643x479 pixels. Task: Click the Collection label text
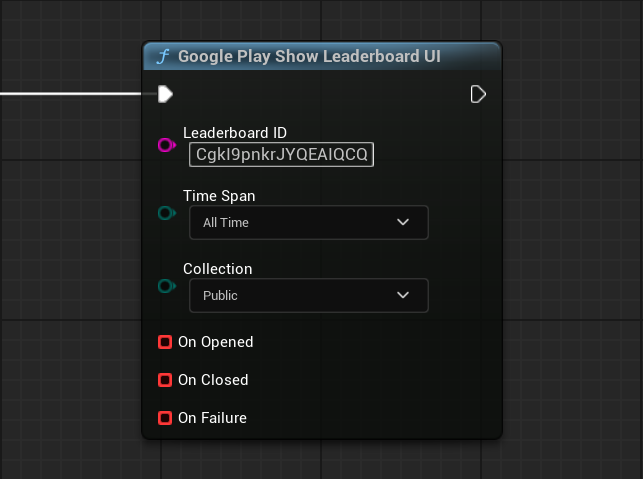[x=217, y=269]
